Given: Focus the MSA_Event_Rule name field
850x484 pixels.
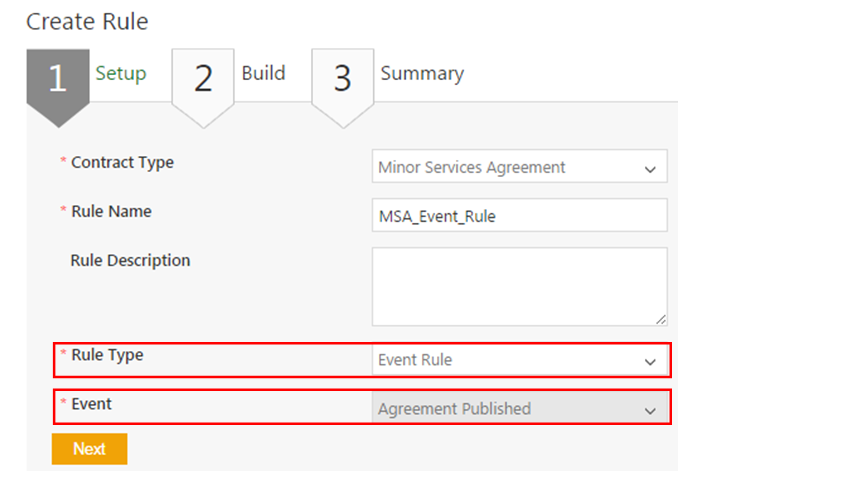Looking at the screenshot, I should click(519, 215).
